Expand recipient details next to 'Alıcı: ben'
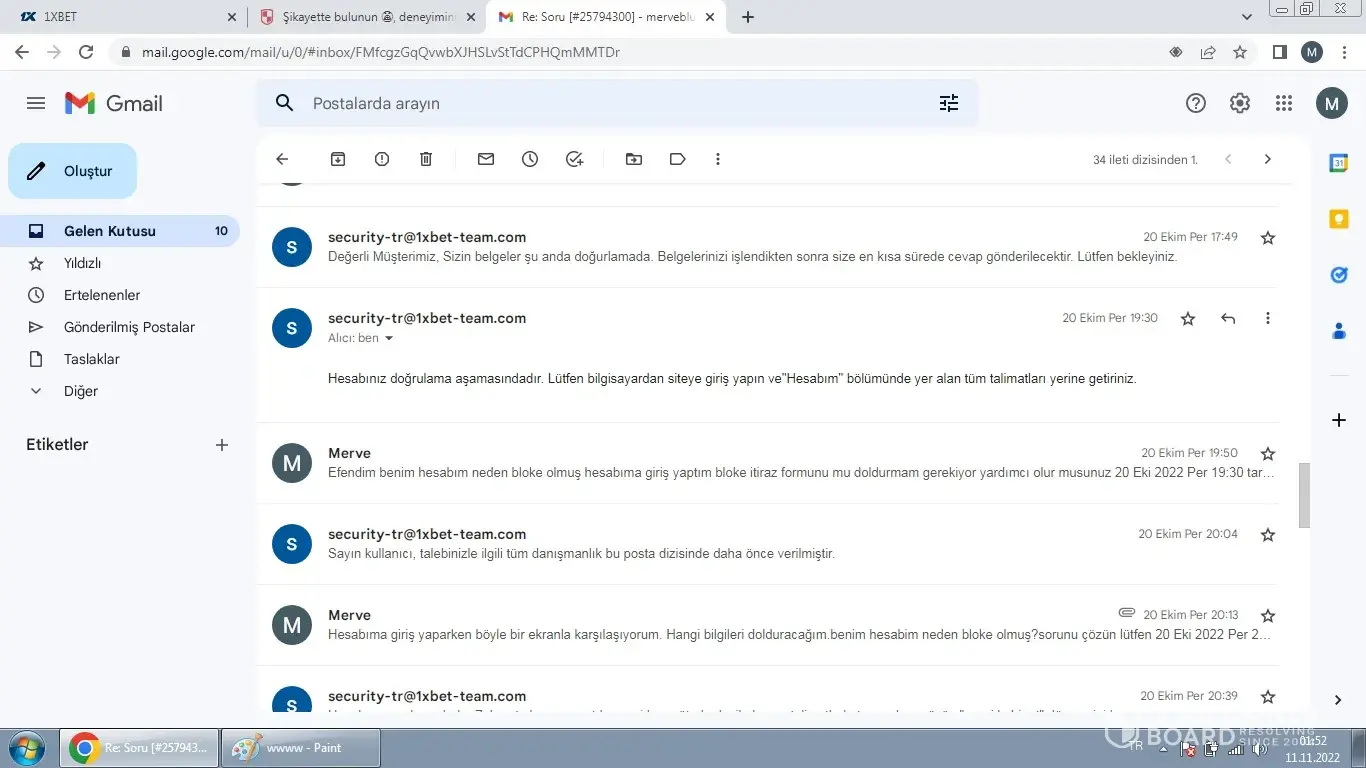1366x768 pixels. click(x=389, y=339)
